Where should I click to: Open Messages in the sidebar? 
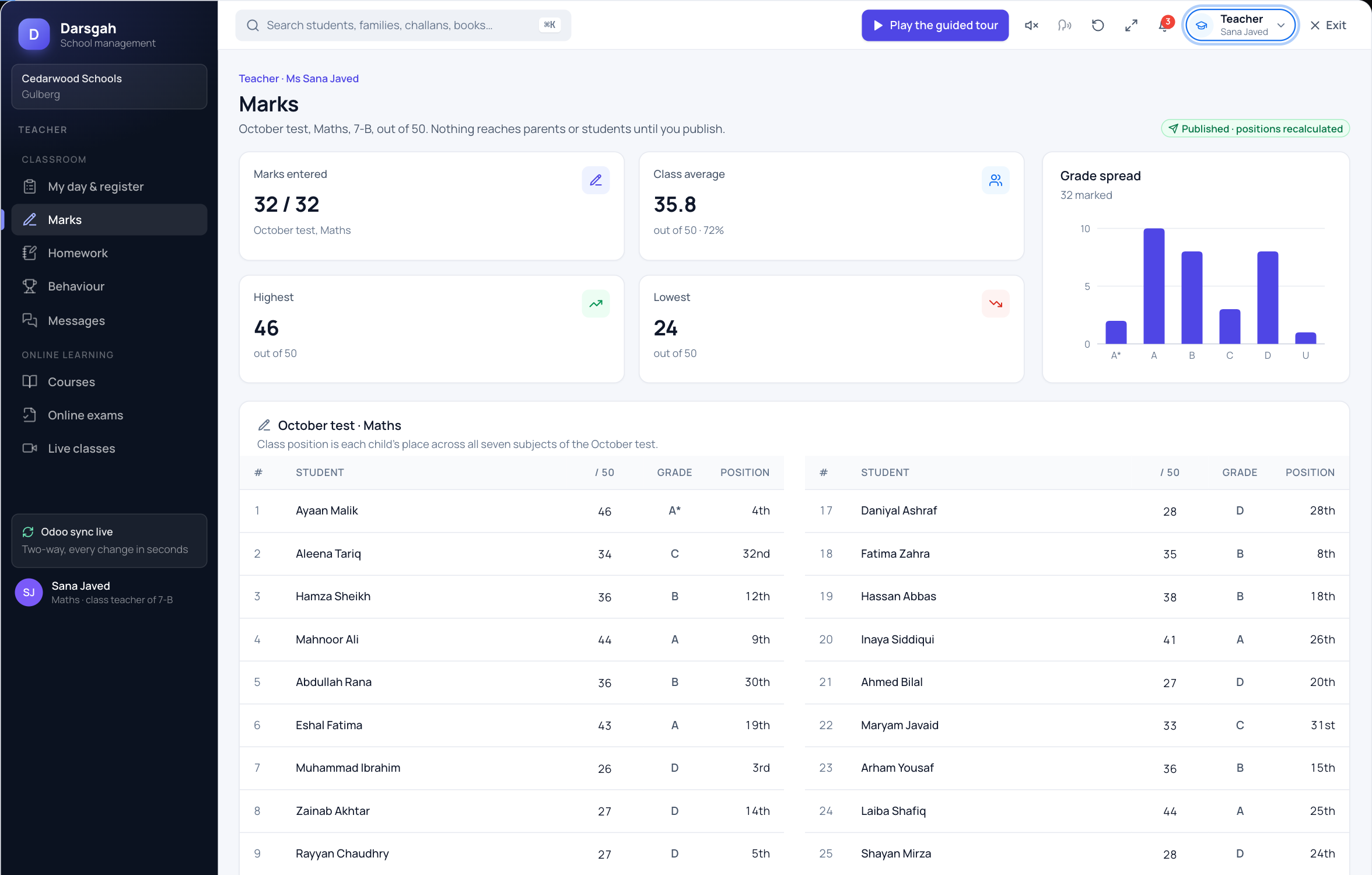point(109,320)
